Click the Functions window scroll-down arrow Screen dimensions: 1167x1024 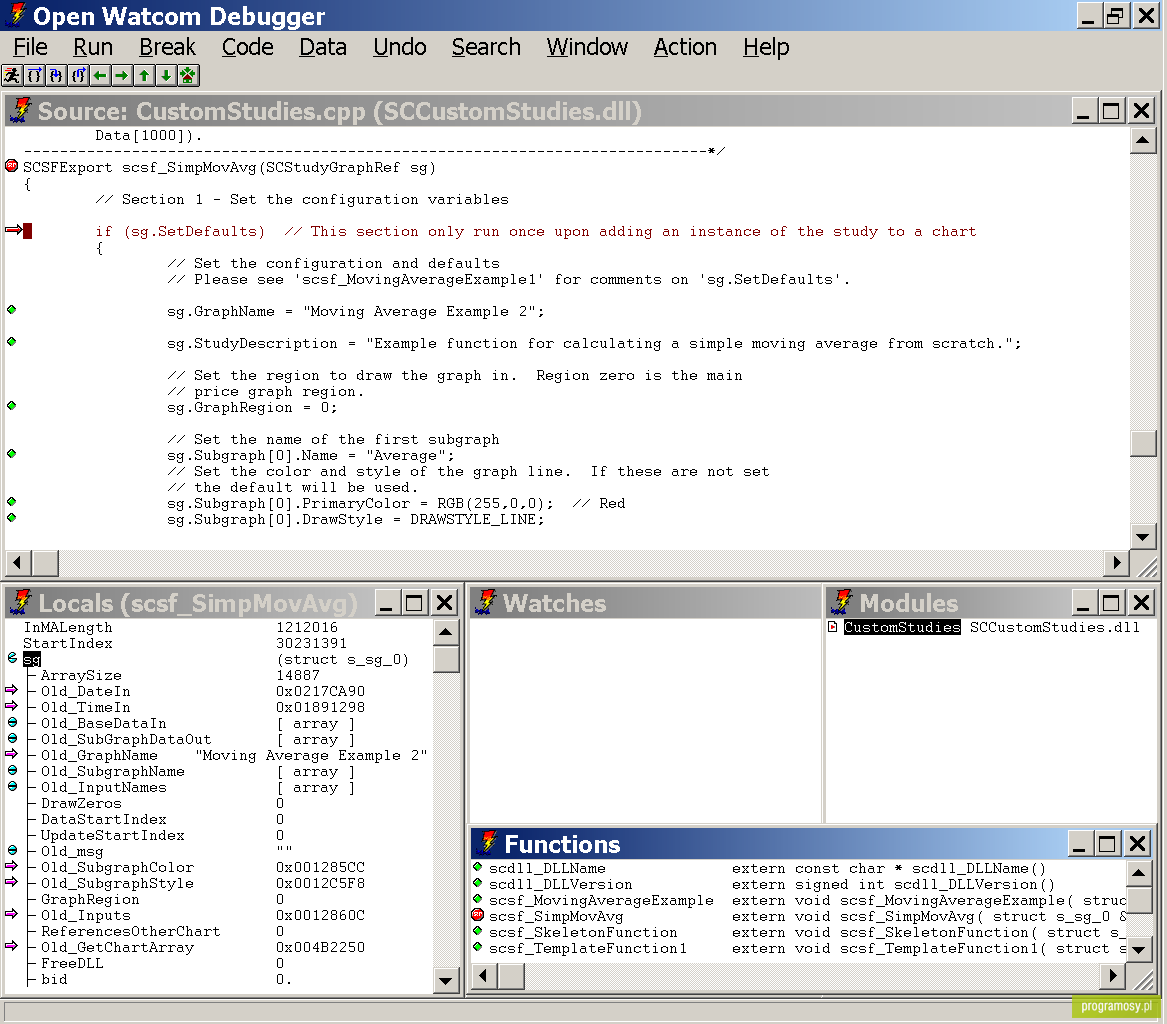[x=1139, y=950]
